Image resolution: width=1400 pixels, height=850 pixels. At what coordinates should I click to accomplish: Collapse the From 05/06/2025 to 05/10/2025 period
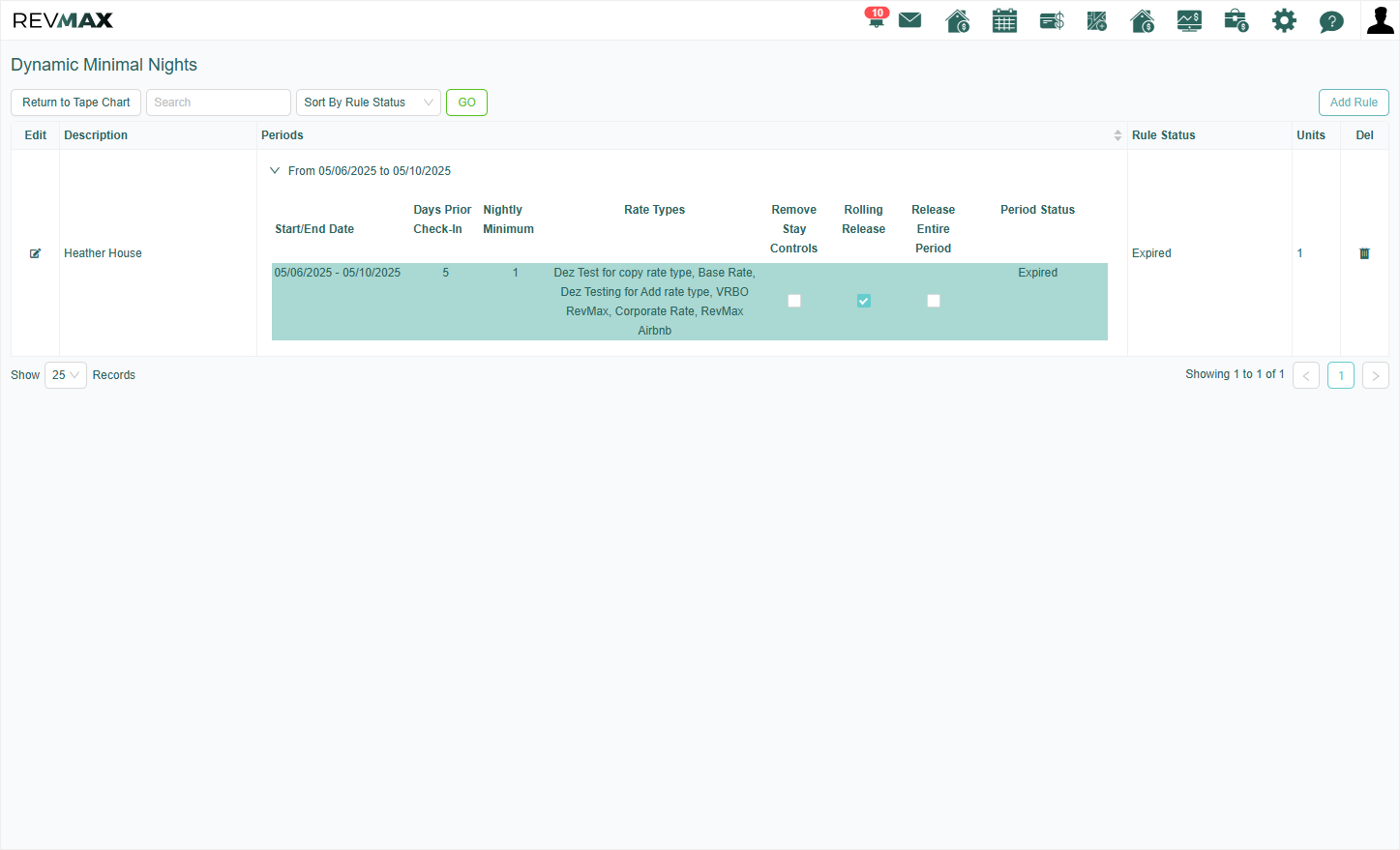275,171
